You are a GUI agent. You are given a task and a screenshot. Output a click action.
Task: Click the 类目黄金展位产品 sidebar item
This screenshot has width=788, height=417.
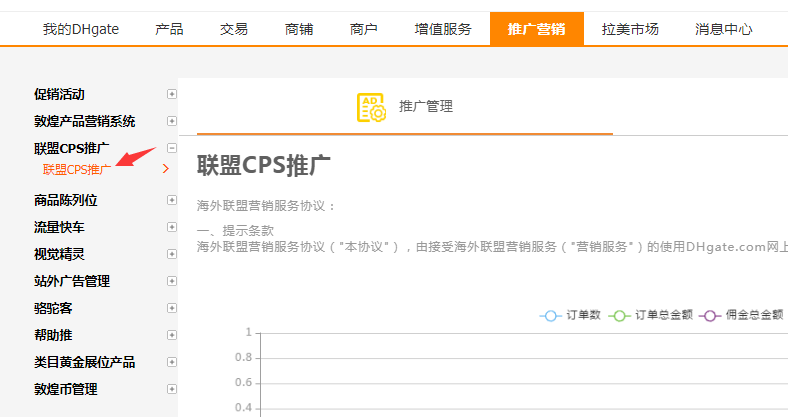[84, 362]
